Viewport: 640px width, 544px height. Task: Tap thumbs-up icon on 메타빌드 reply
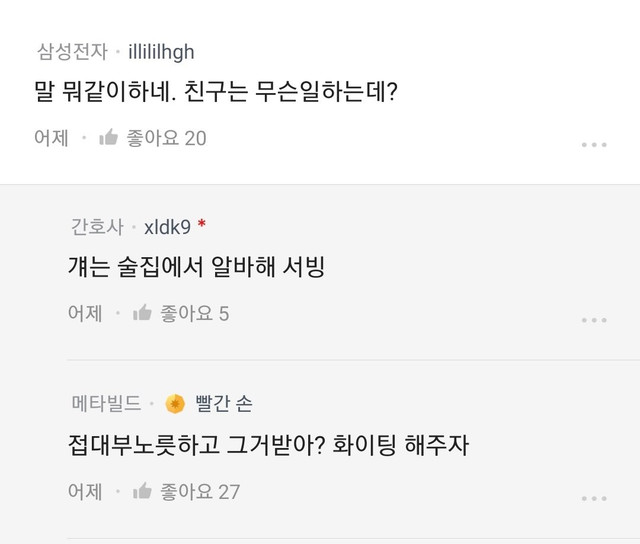coord(143,492)
